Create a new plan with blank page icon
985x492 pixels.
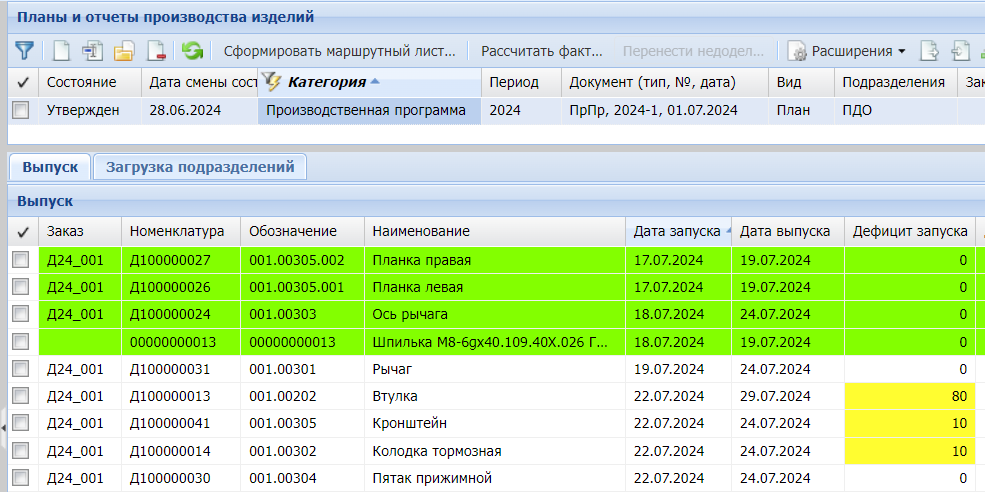[x=62, y=50]
